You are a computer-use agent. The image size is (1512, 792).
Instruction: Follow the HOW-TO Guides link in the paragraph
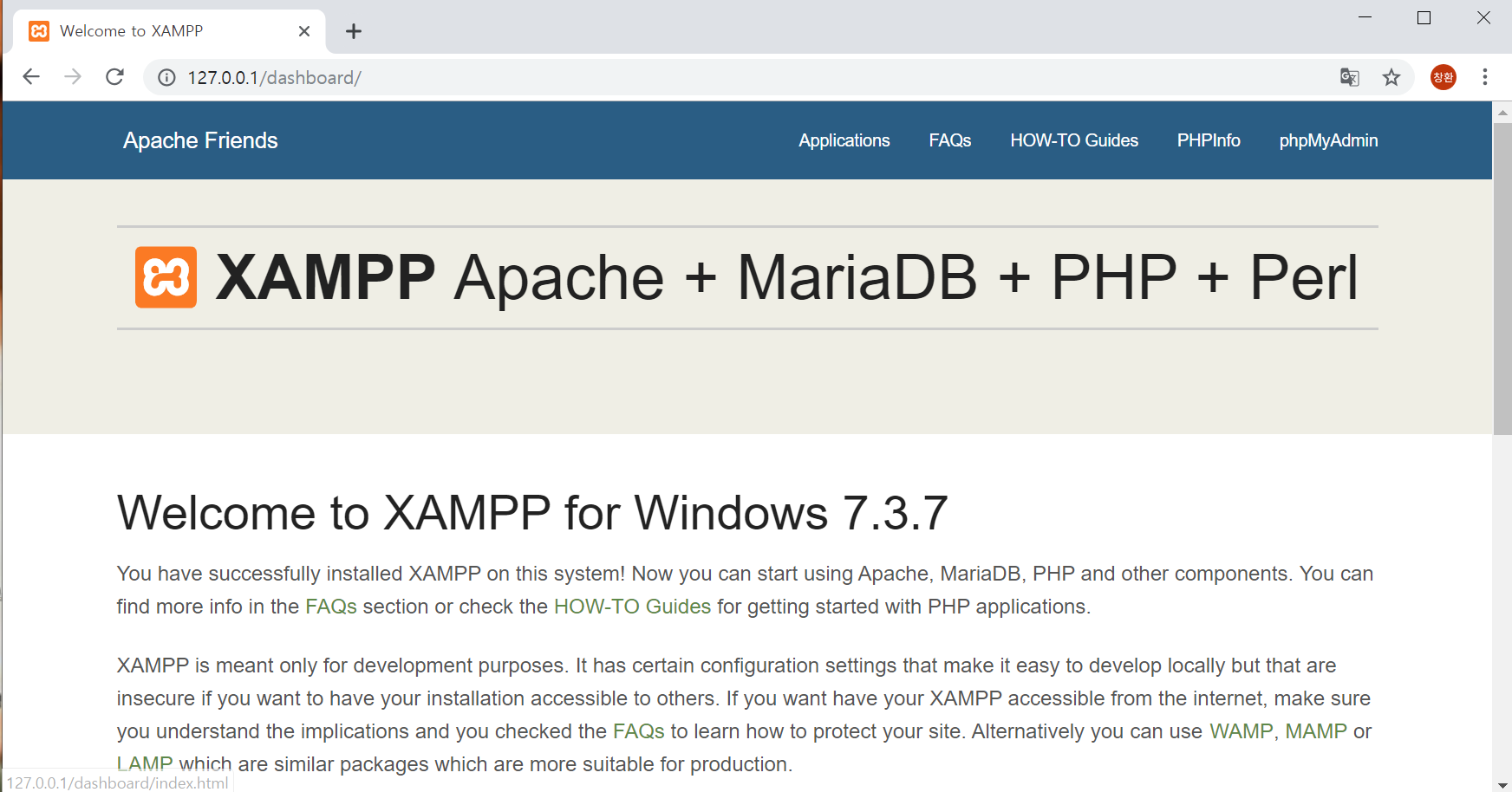[x=632, y=607]
